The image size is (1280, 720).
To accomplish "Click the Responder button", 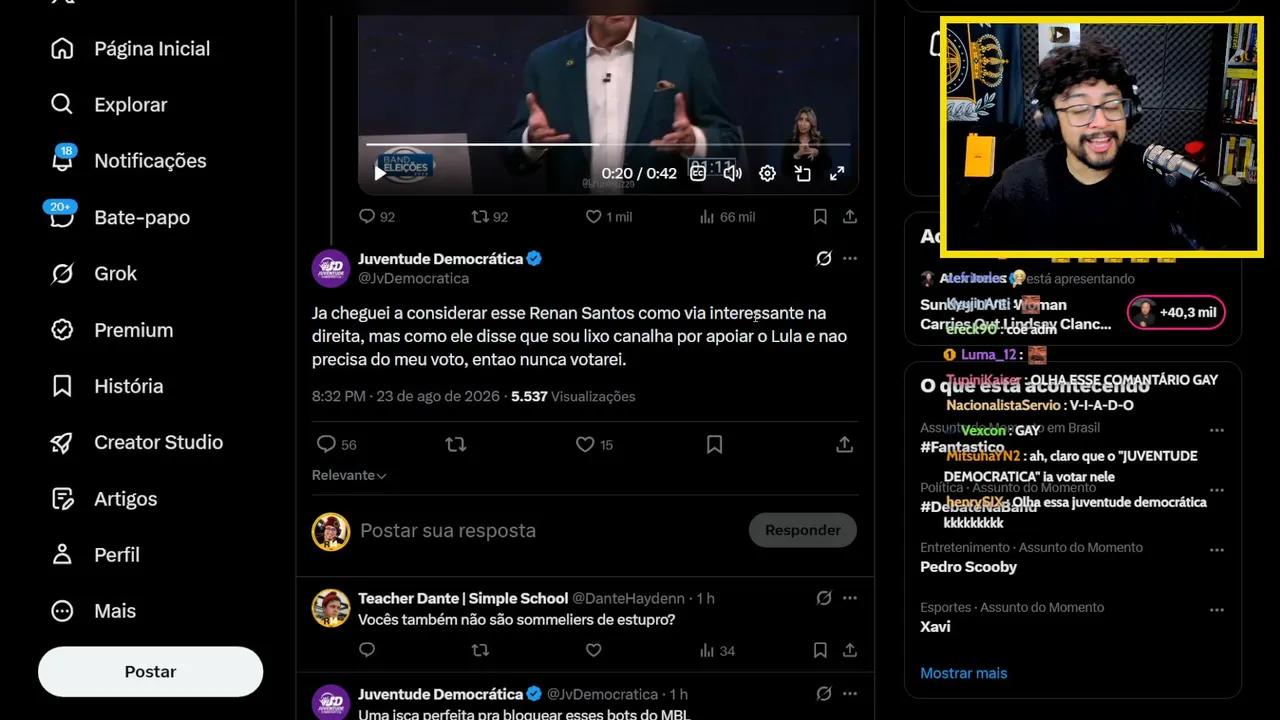I will point(803,530).
